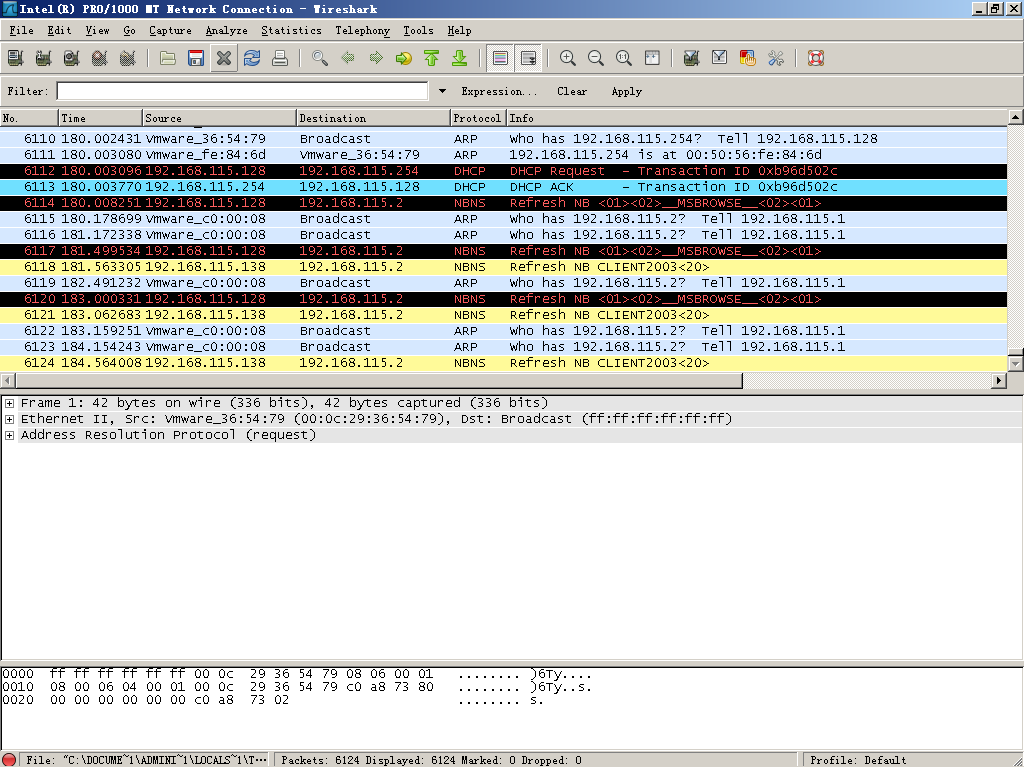The width and height of the screenshot is (1024, 768).
Task: Jump to the last packet
Action: point(460,58)
